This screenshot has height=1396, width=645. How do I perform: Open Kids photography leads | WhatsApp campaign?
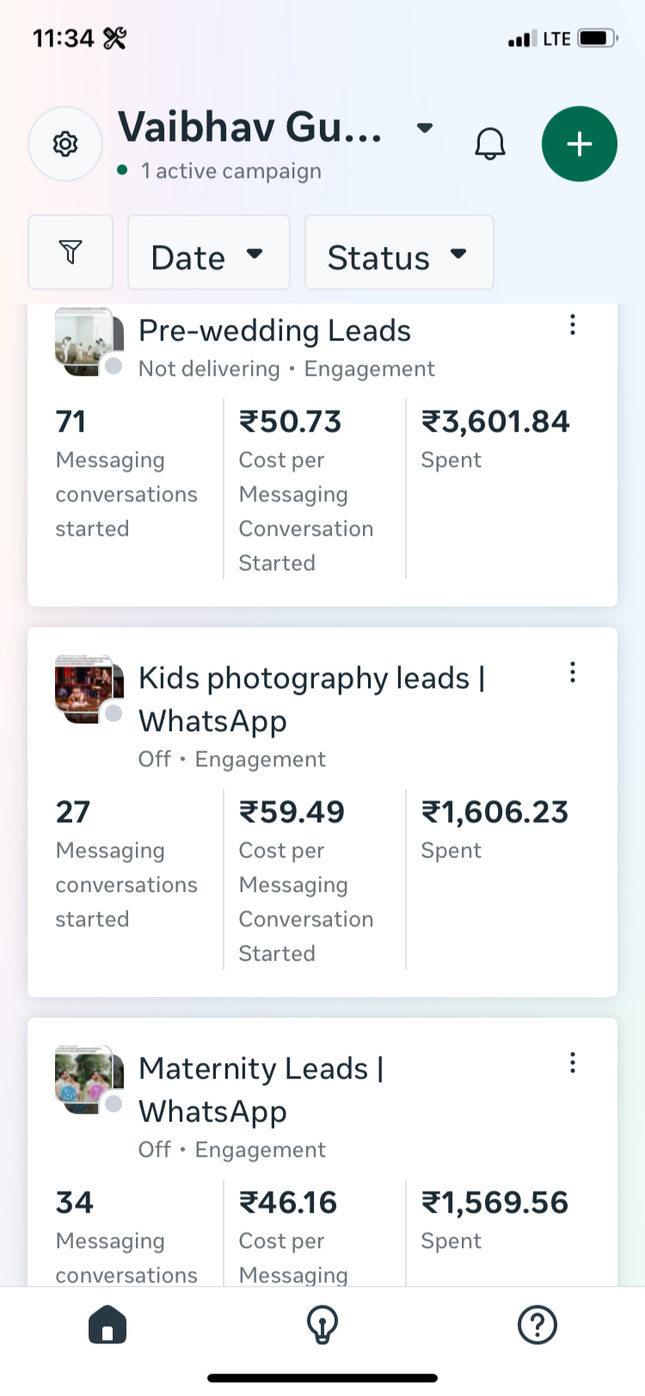click(311, 698)
